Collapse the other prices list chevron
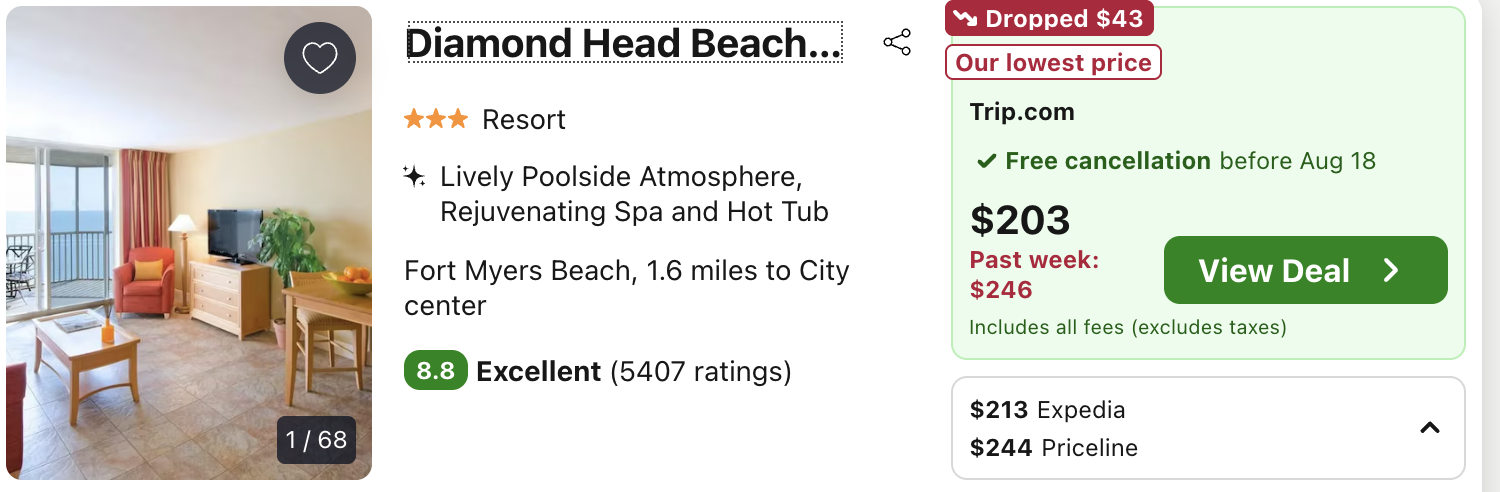Viewport: 1500px width, 492px height. click(x=1430, y=428)
